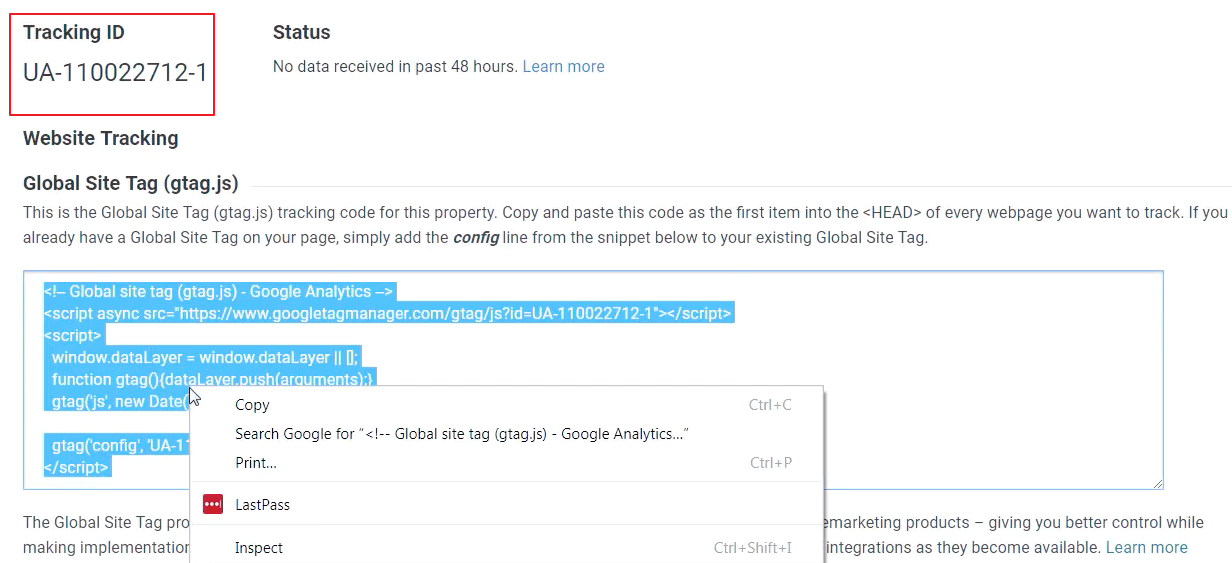
Task: Click the googletagmanager script src line
Action: [x=388, y=314]
